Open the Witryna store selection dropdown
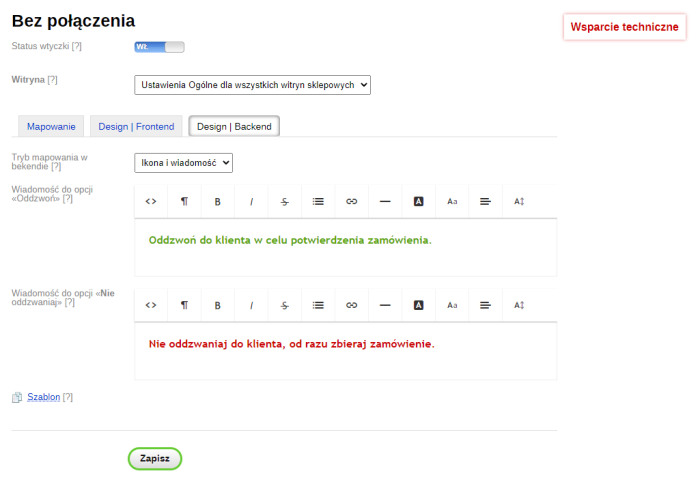 (x=252, y=85)
